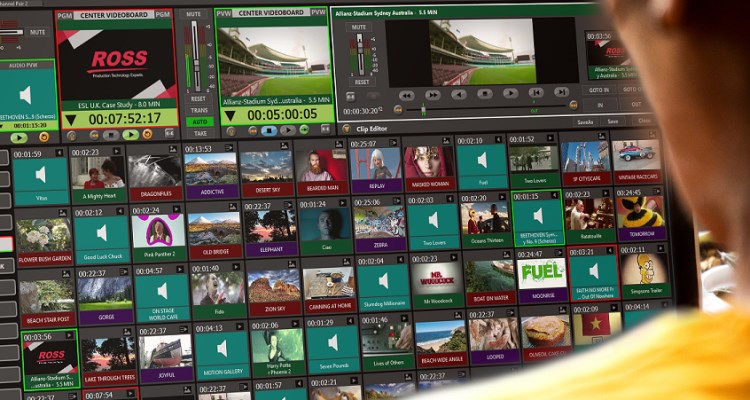Jump to clip end in Clip Editor transport
This screenshot has height=400, width=750.
coord(562,92)
